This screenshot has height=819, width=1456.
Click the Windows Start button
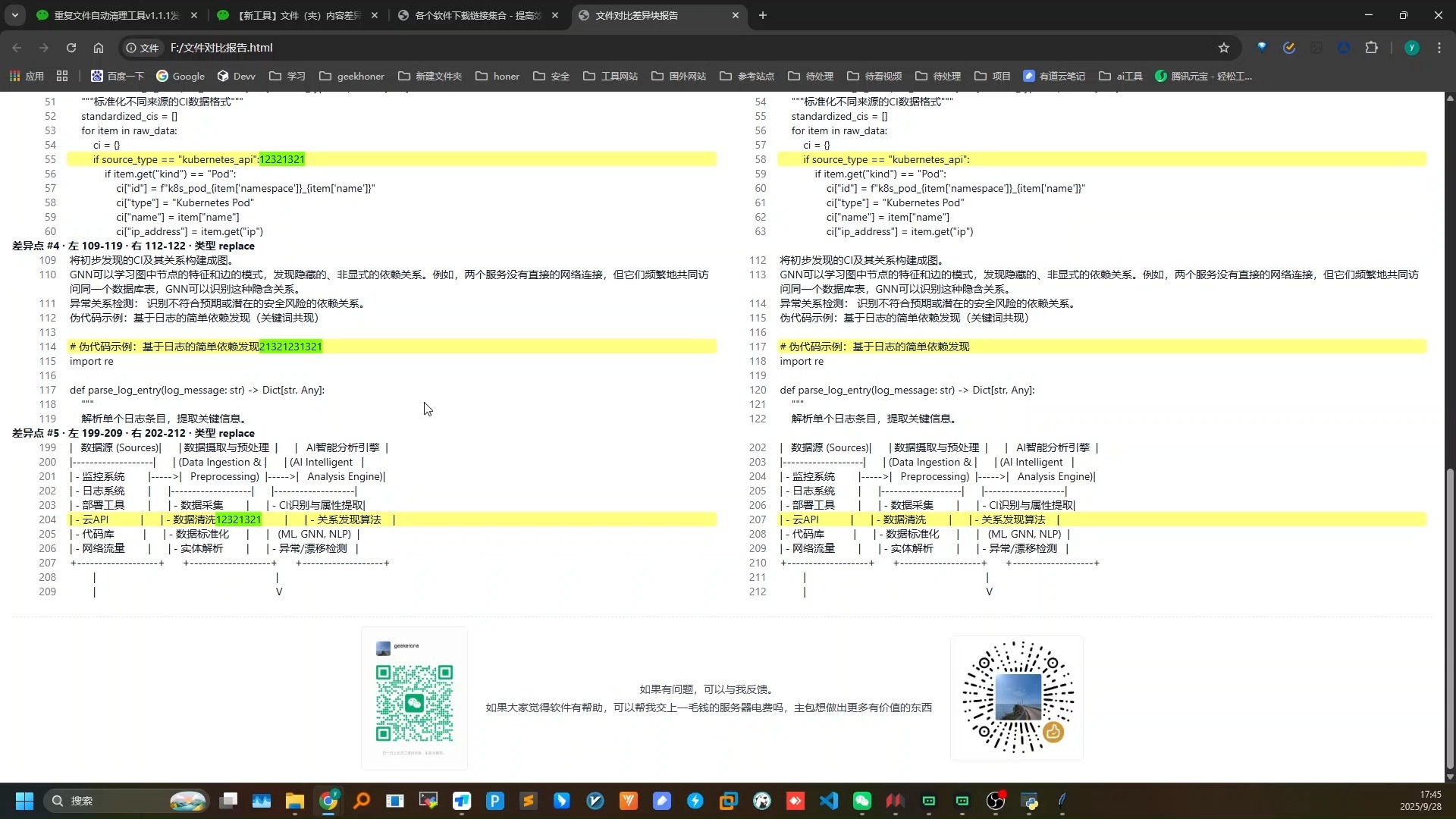pos(24,801)
